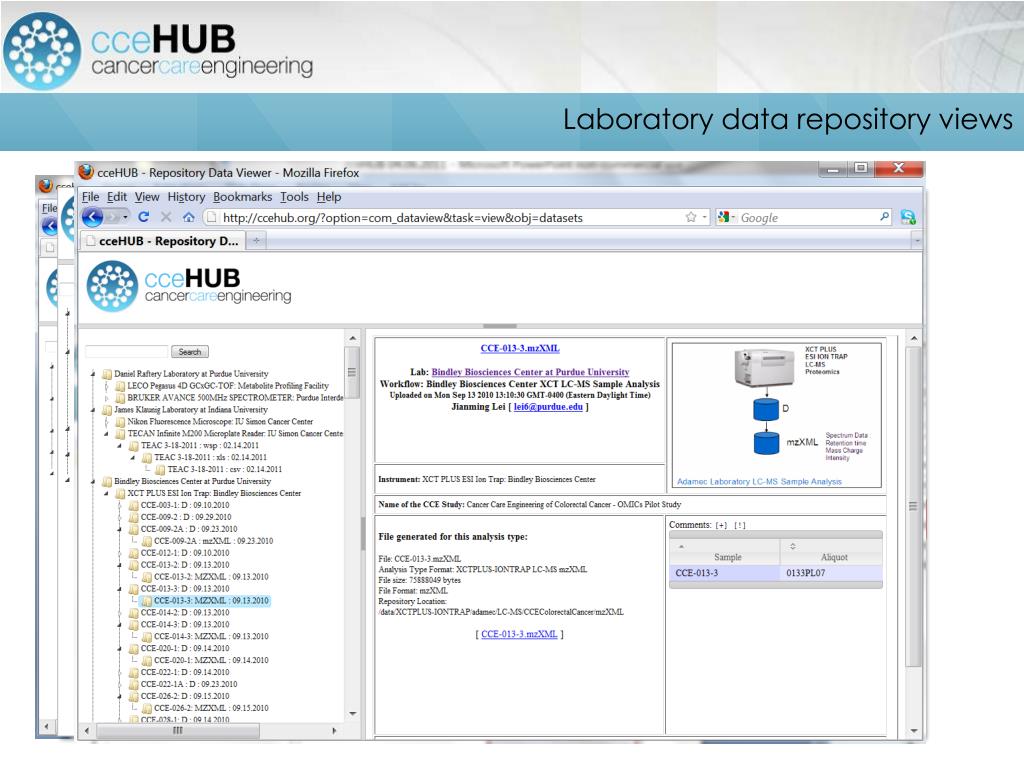This screenshot has height=768, width=1024.
Task: Select CCE-014-3 MZXML tree item
Action: click(x=210, y=636)
